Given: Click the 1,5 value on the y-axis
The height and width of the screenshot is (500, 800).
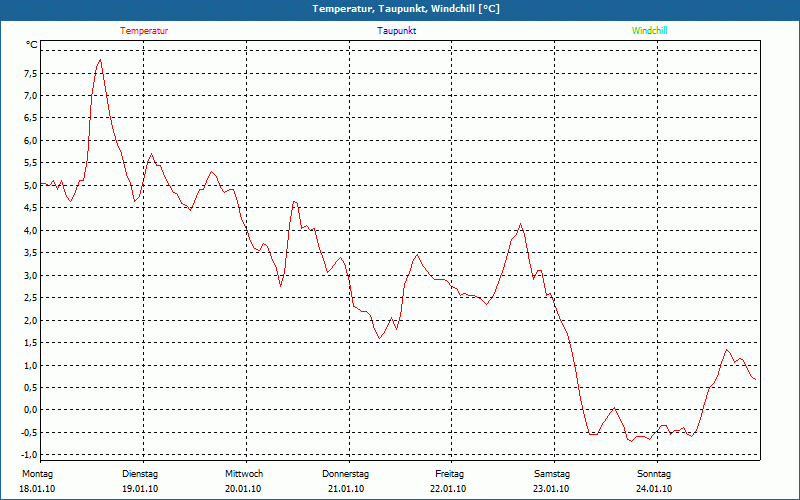Looking at the screenshot, I should click(30, 343).
